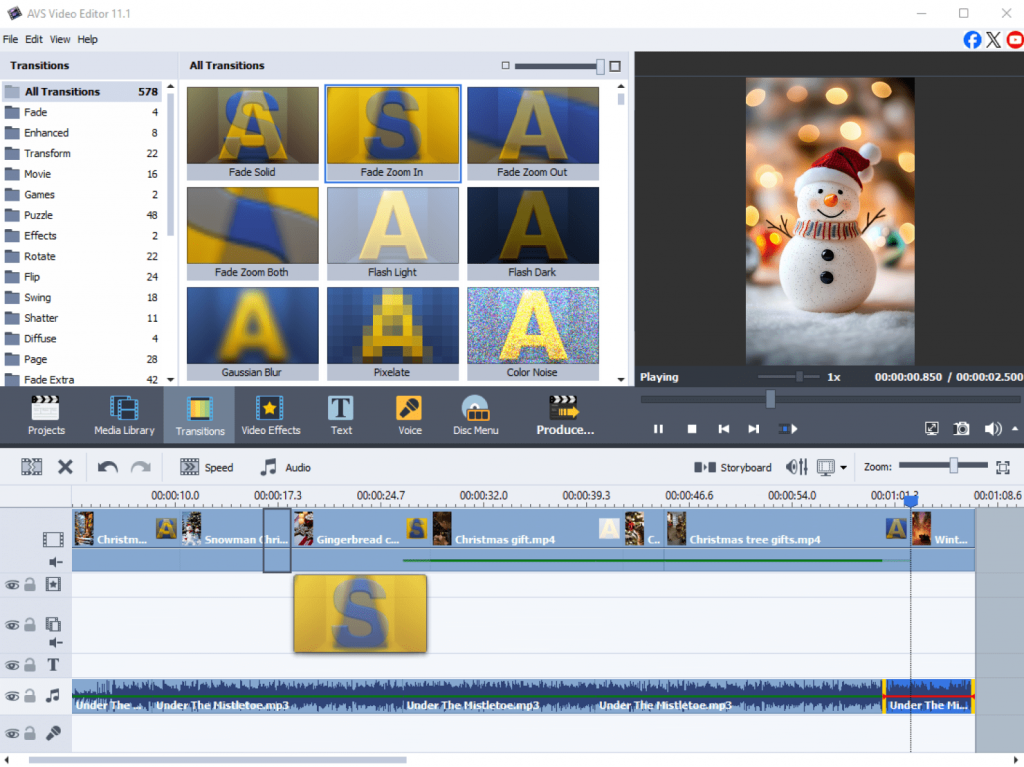Open the Text tool
This screenshot has height=767, width=1024.
341,415
